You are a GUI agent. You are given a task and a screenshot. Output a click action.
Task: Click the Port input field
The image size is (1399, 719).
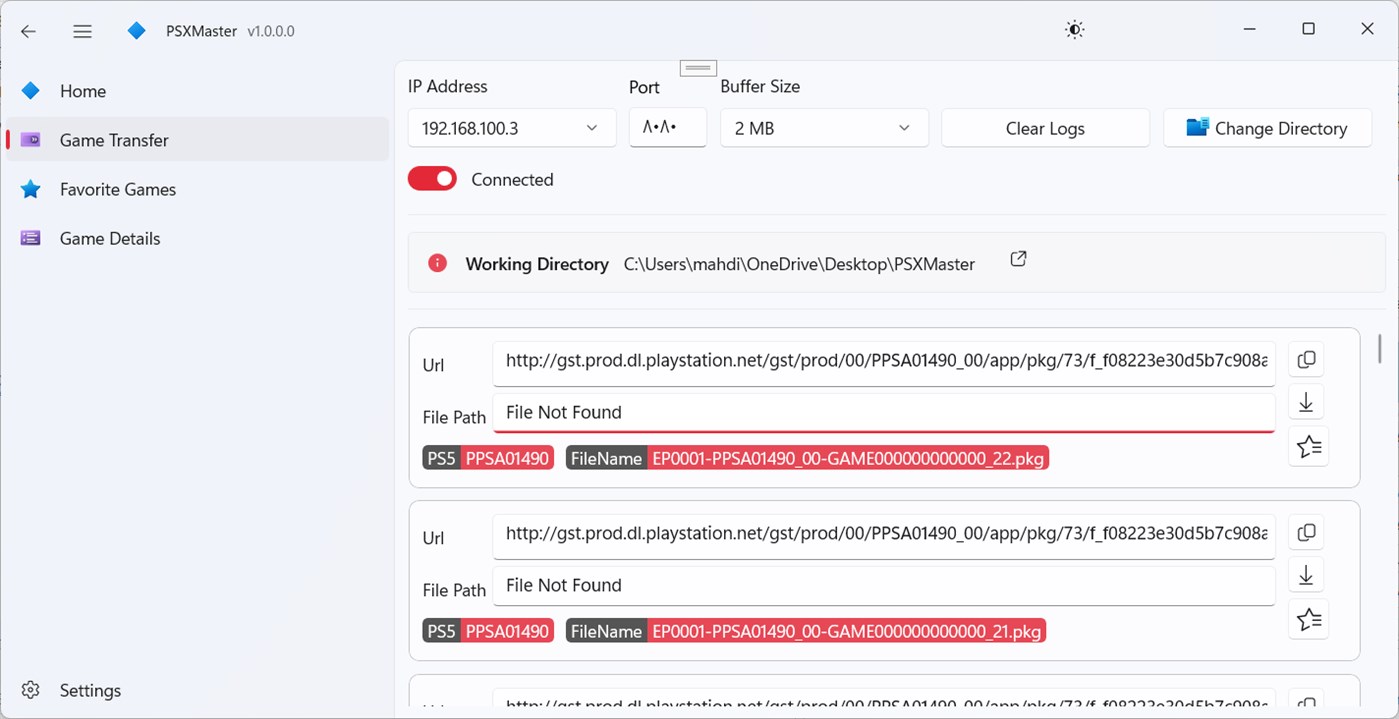pos(668,128)
